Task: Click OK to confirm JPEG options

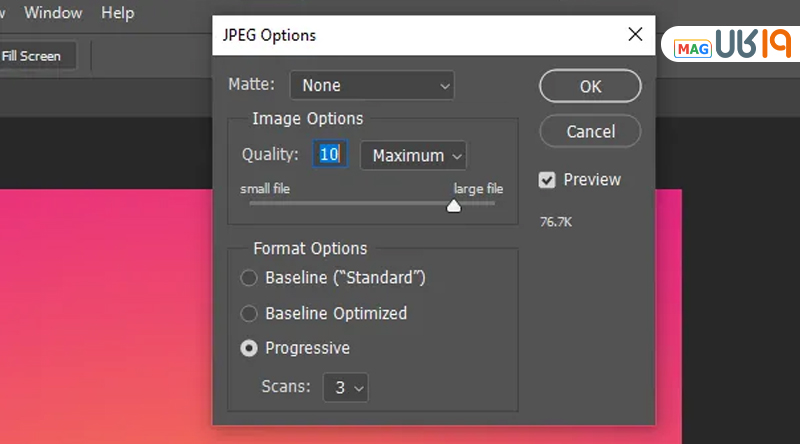Action: (590, 86)
